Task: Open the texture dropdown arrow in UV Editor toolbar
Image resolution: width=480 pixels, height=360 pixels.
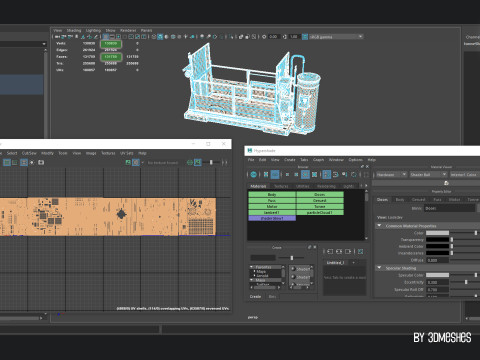Action: click(x=142, y=162)
